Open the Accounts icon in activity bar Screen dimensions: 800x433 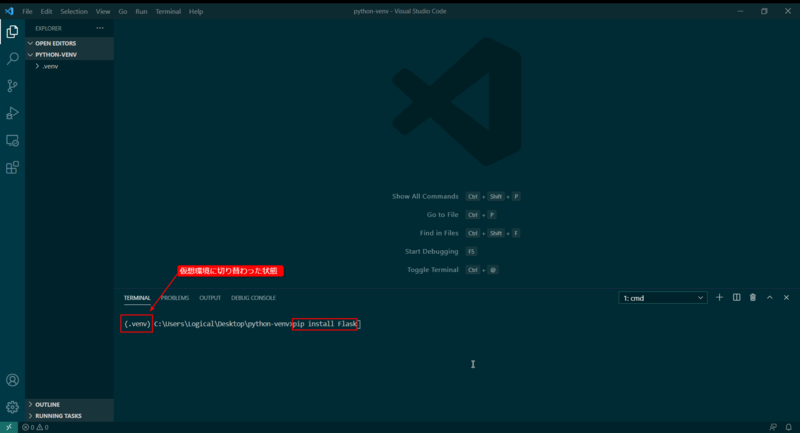click(12, 380)
